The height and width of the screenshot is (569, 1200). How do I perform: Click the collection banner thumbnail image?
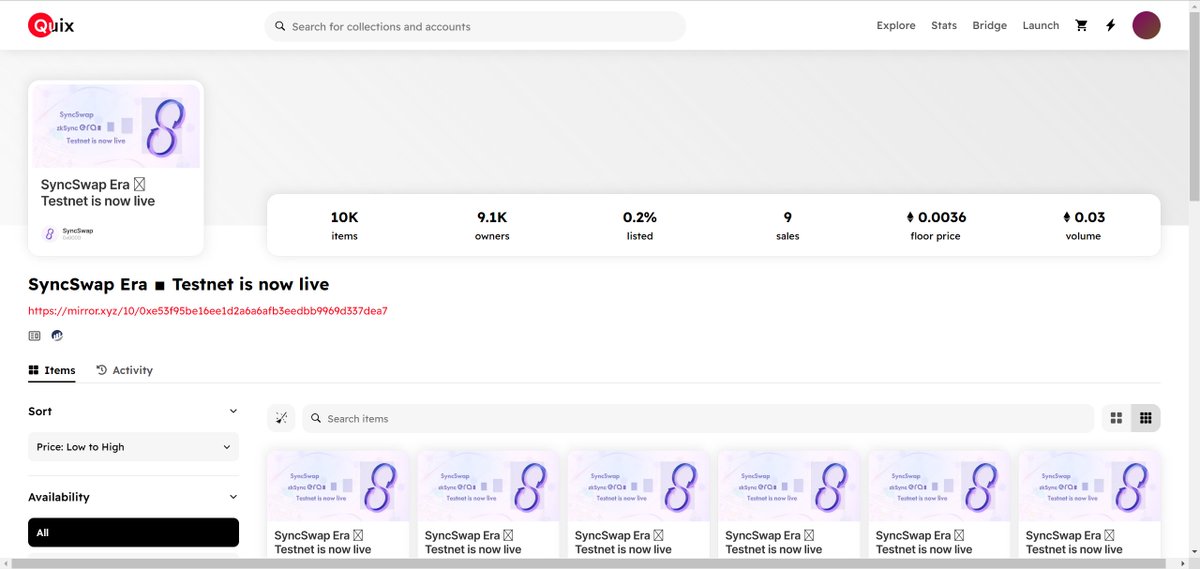coord(116,127)
